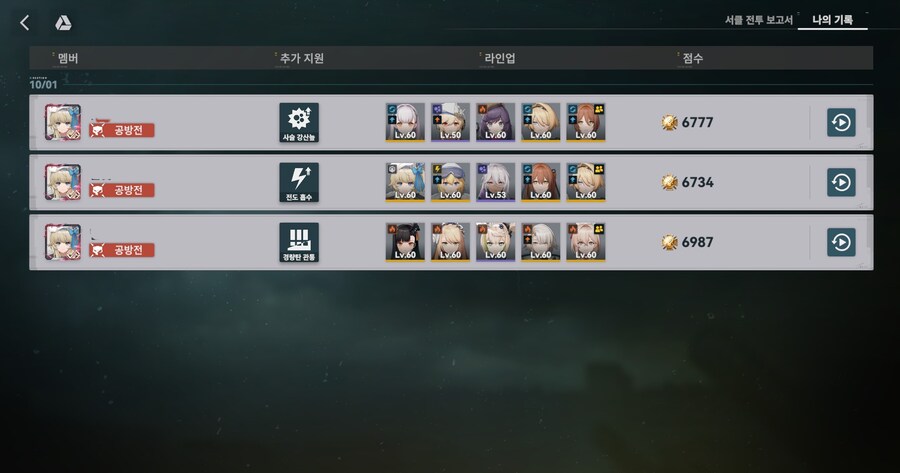This screenshot has width=900, height=473.
Task: Open the 사슬 강산뇰 support gear icon
Action: point(299,122)
